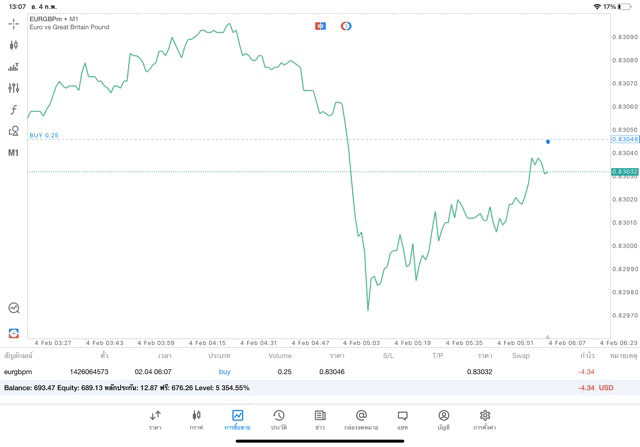This screenshot has width=640, height=447.
Task: Open the mailbox @ tab
Action: pos(361,419)
